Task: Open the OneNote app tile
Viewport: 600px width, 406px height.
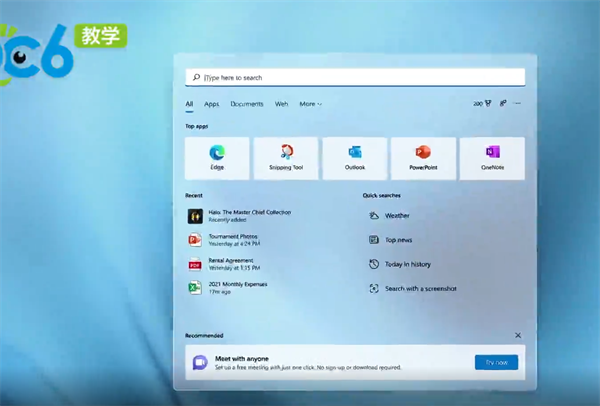Action: (x=491, y=158)
